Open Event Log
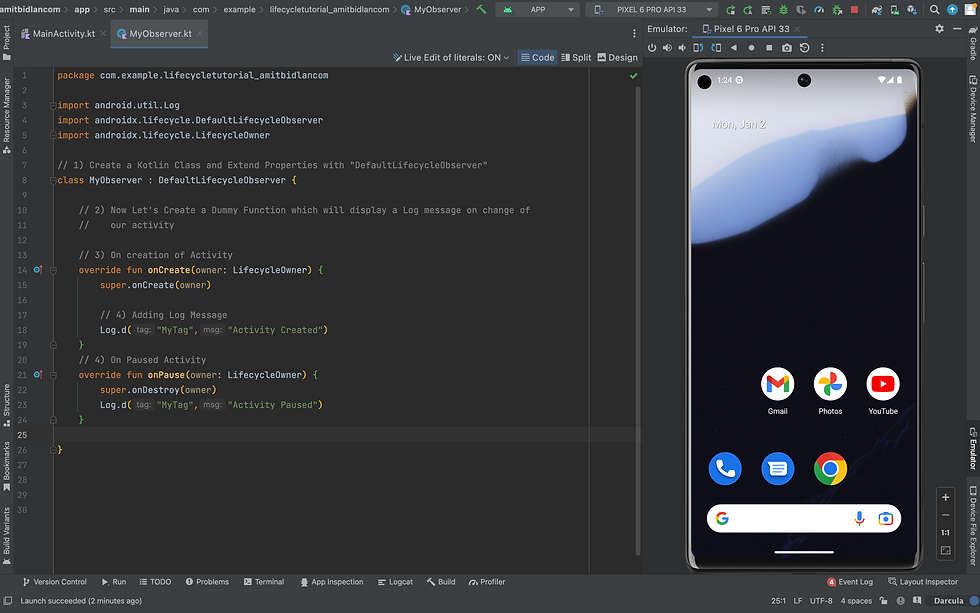The height and width of the screenshot is (613, 980). tap(850, 582)
